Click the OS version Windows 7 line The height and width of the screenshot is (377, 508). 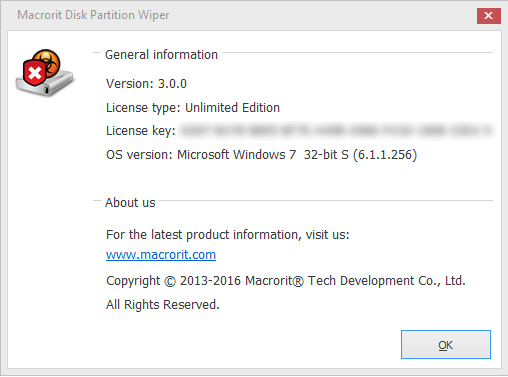click(x=261, y=155)
